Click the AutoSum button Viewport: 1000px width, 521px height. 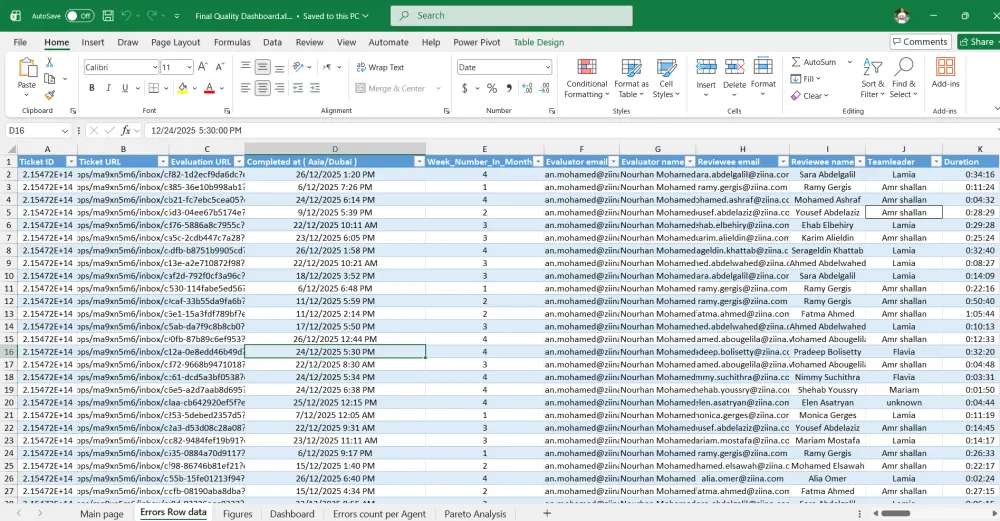point(814,62)
